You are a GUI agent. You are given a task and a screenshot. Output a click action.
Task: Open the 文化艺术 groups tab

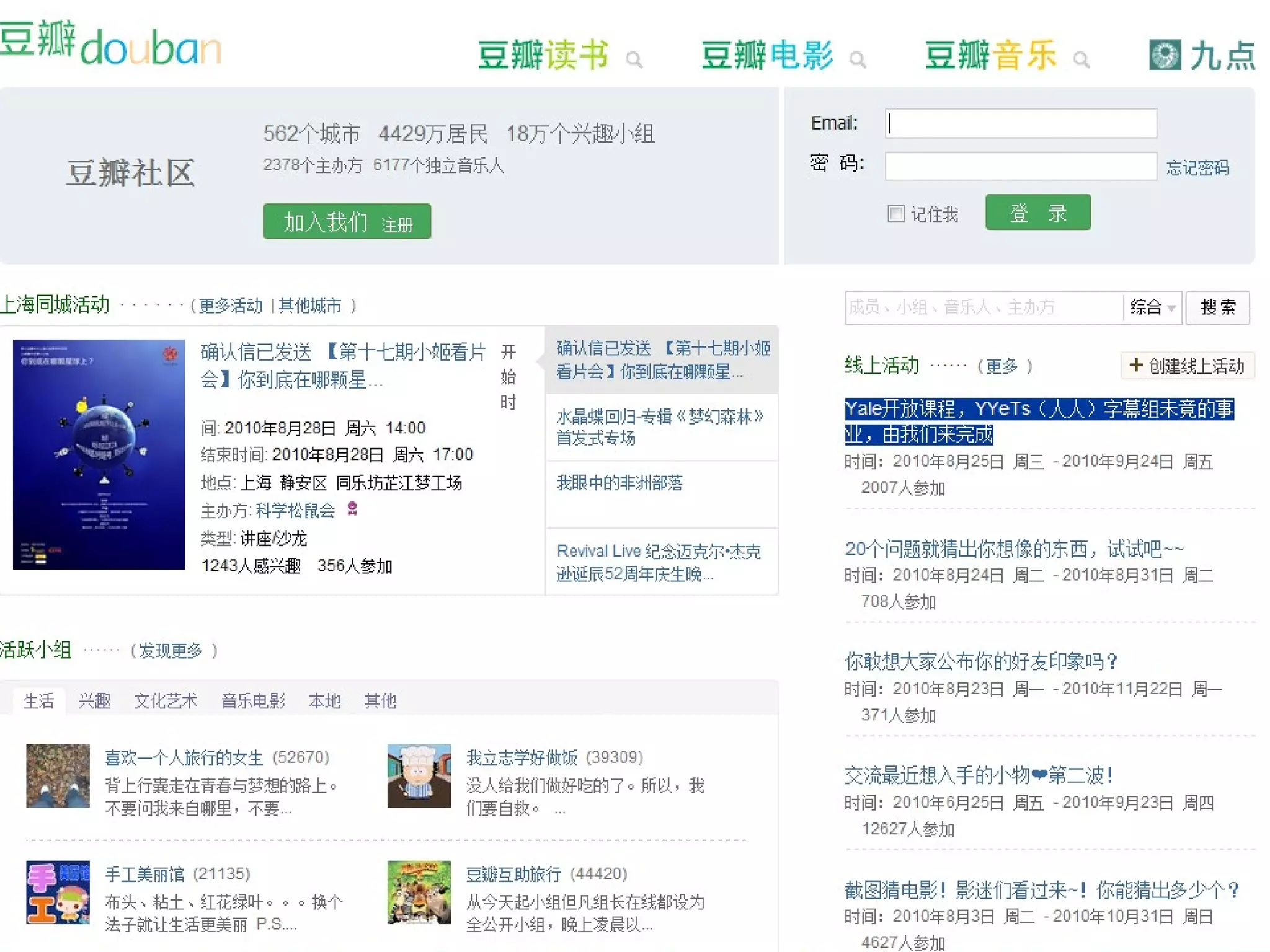166,701
